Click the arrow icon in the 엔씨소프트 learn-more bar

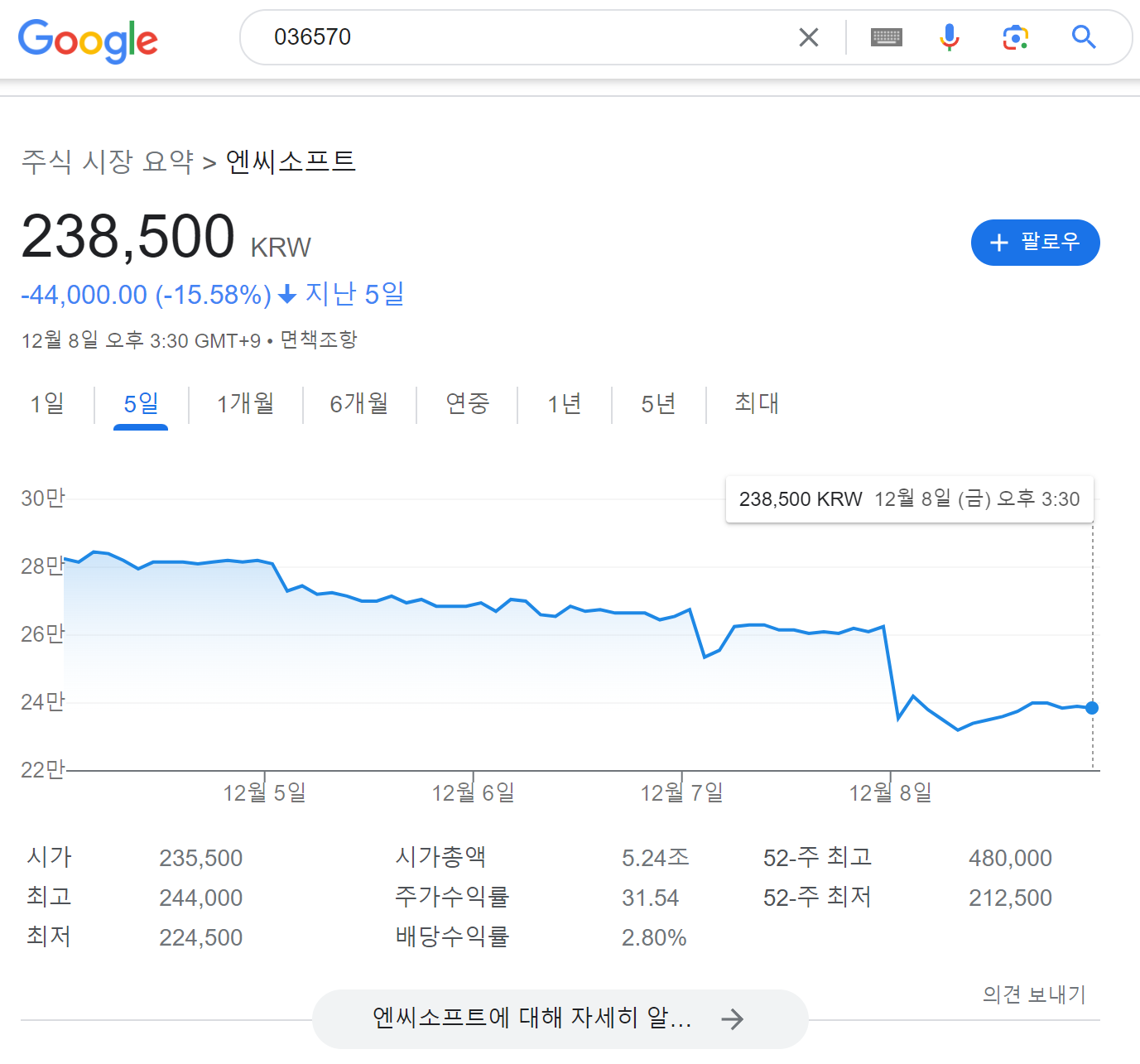(734, 1019)
